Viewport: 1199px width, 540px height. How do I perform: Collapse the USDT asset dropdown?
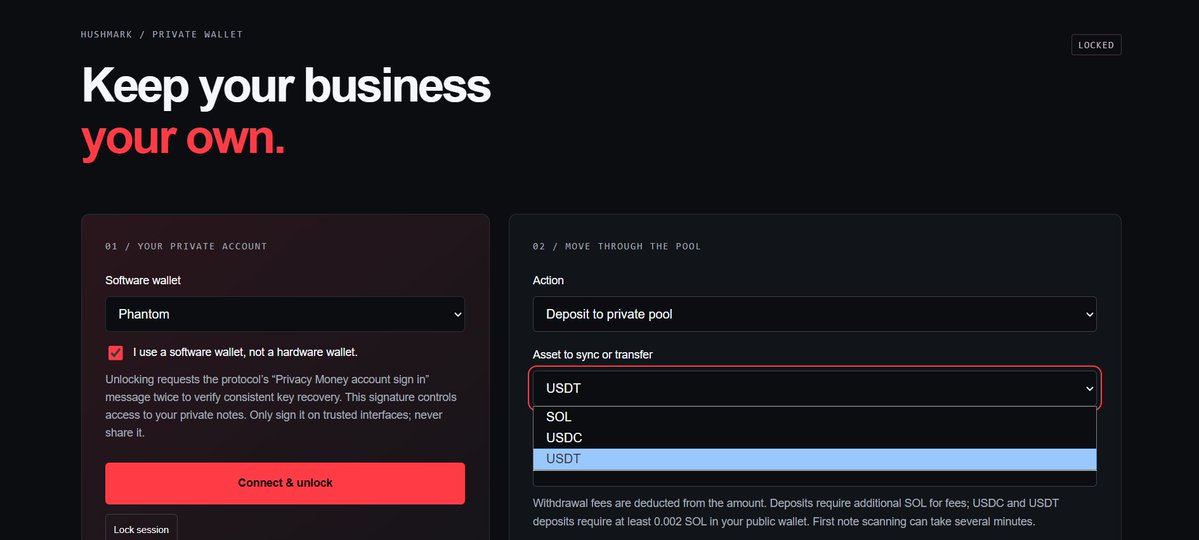click(814, 389)
